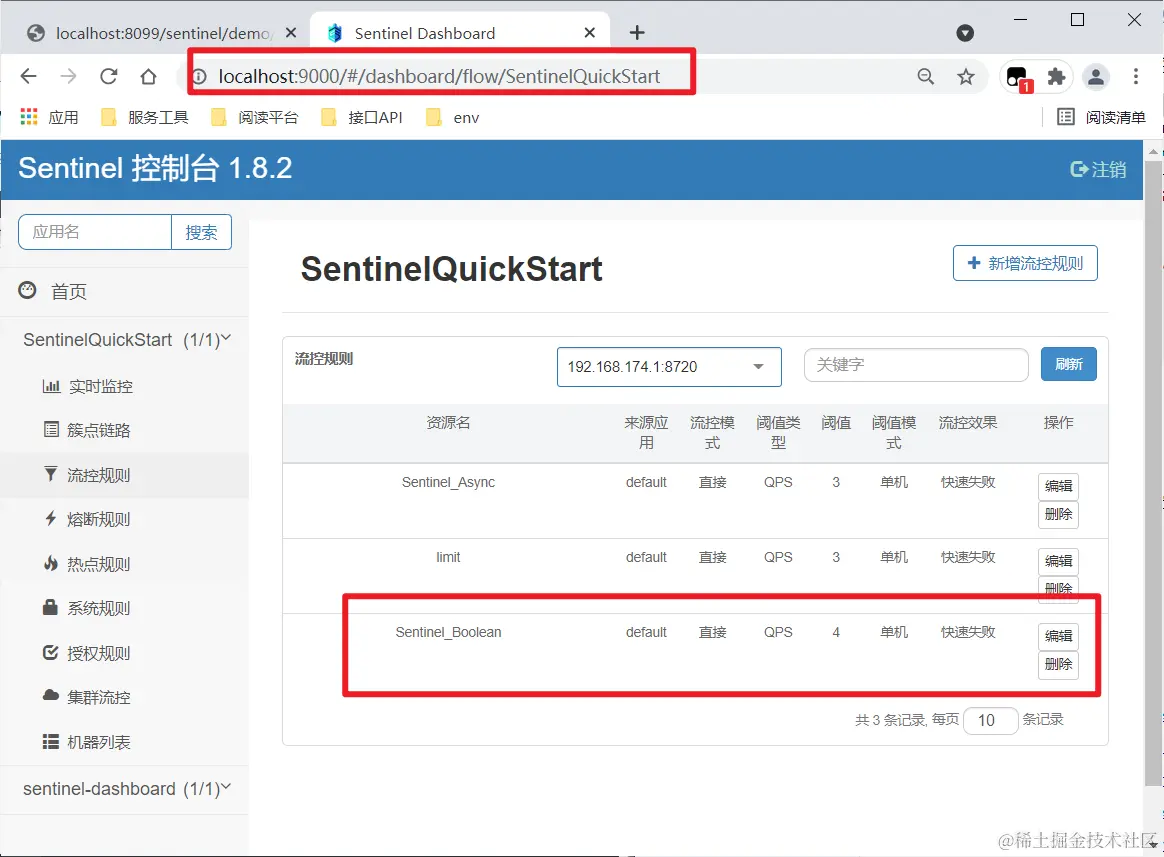This screenshot has height=857, width=1164.
Task: Open the tab search dropdown circle
Action: (x=965, y=33)
